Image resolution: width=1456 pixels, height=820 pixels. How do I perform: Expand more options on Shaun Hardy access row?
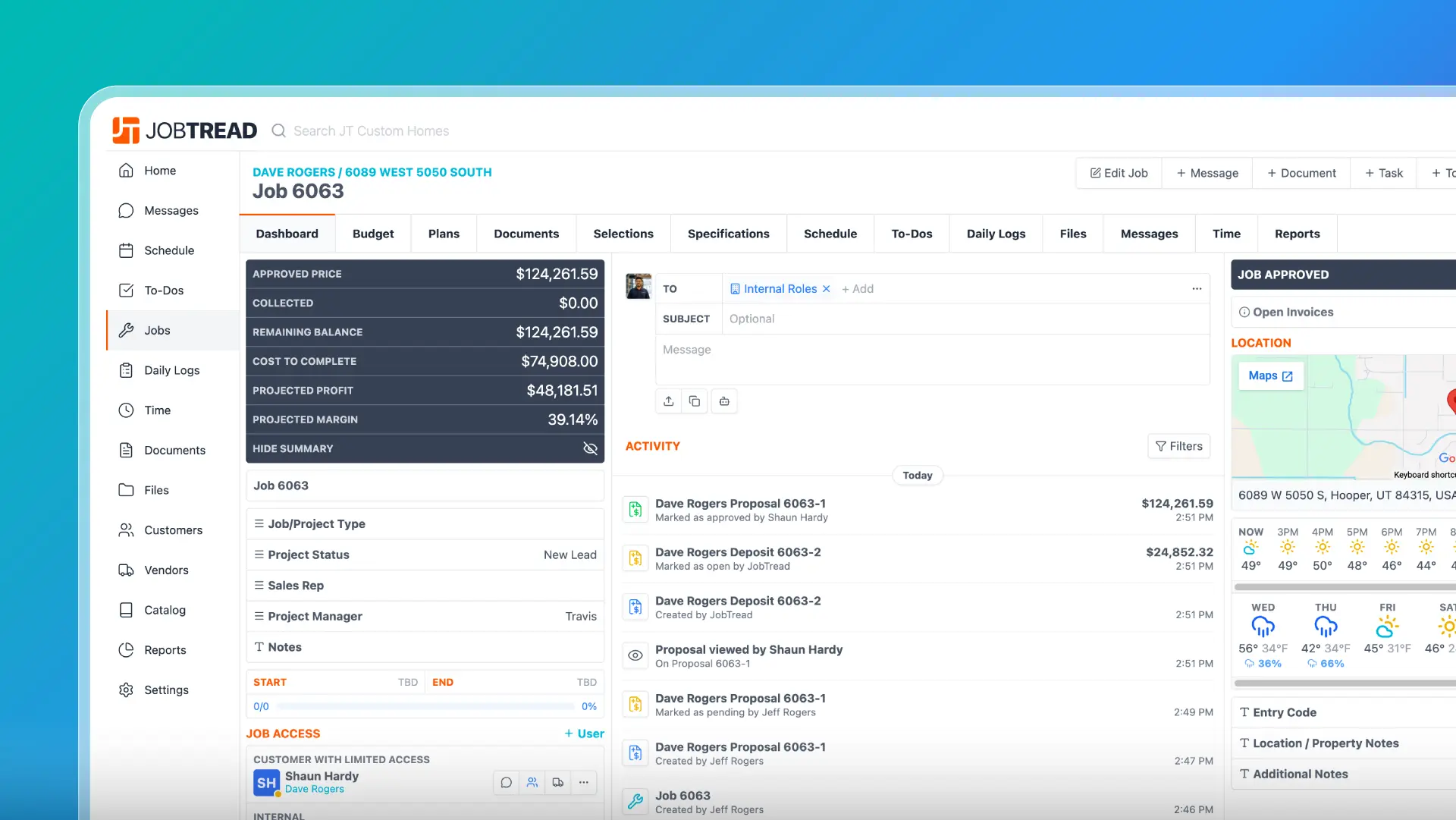click(x=584, y=782)
